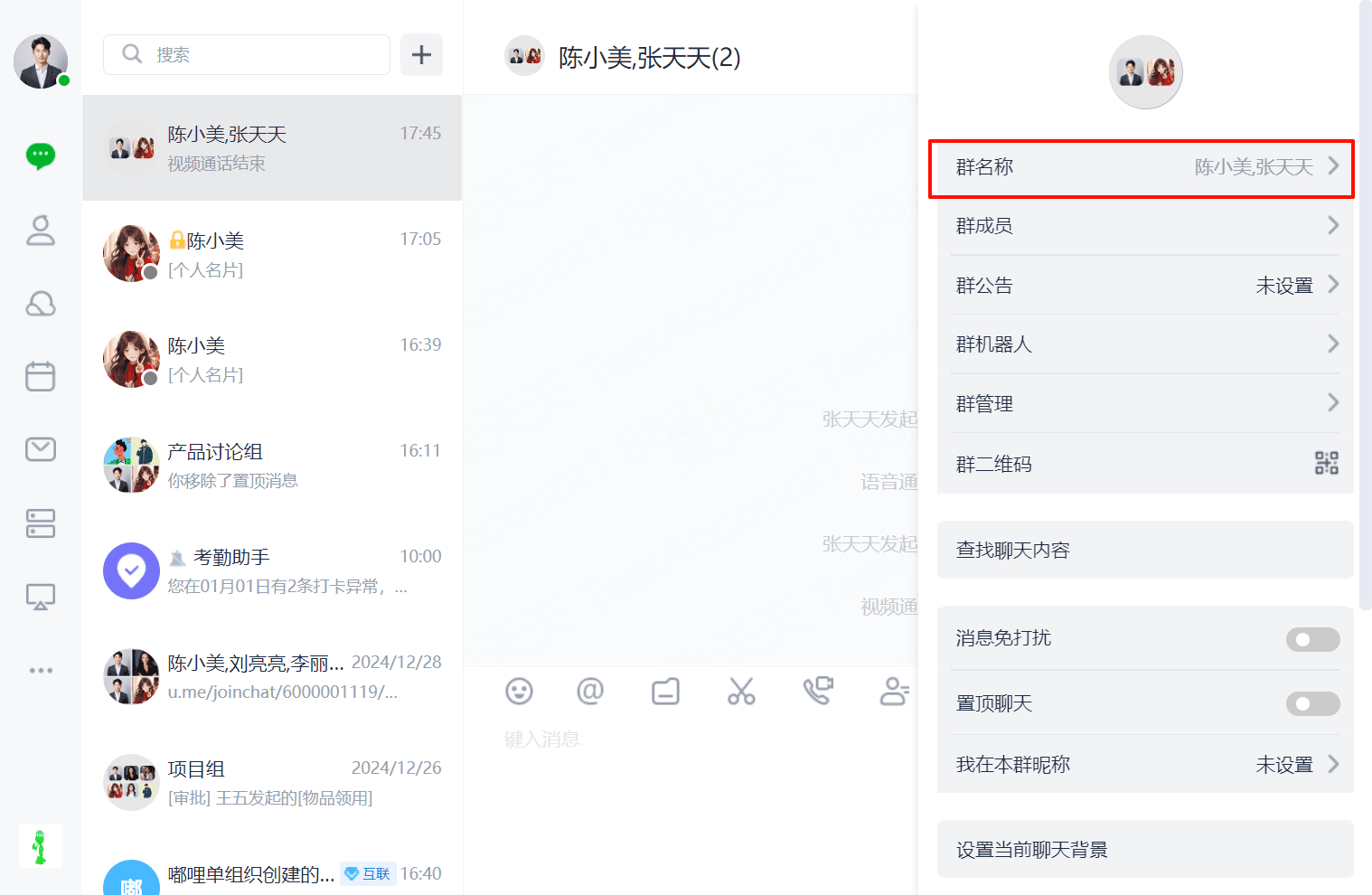This screenshot has width=1372, height=895.
Task: Enable the 消息免打扰 switch
Action: pyautogui.click(x=1312, y=640)
